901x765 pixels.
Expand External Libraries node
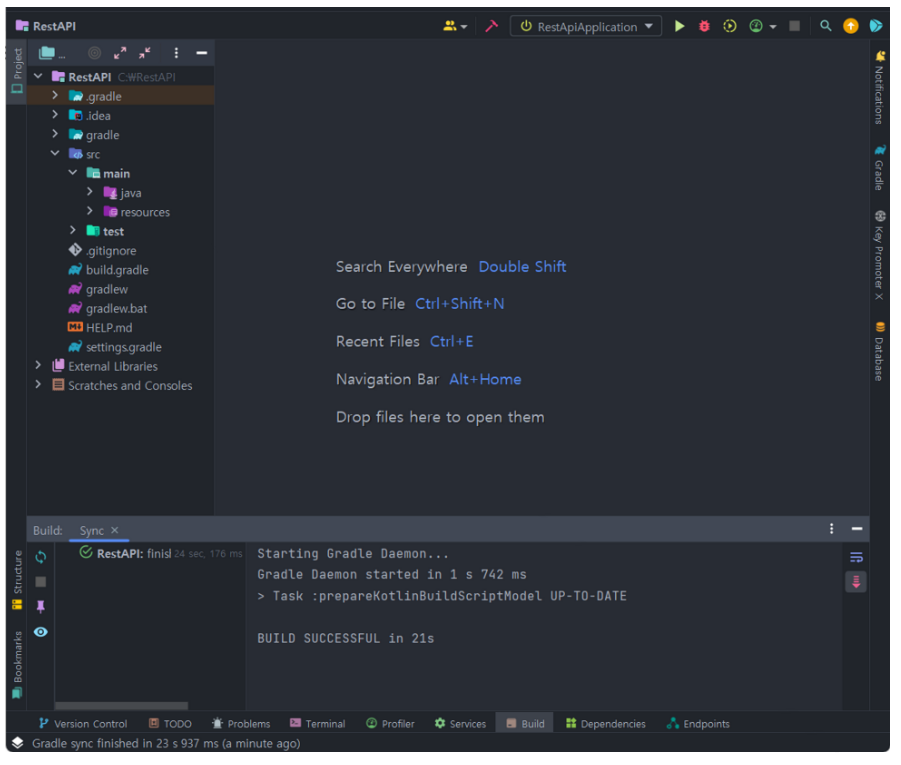pos(38,367)
